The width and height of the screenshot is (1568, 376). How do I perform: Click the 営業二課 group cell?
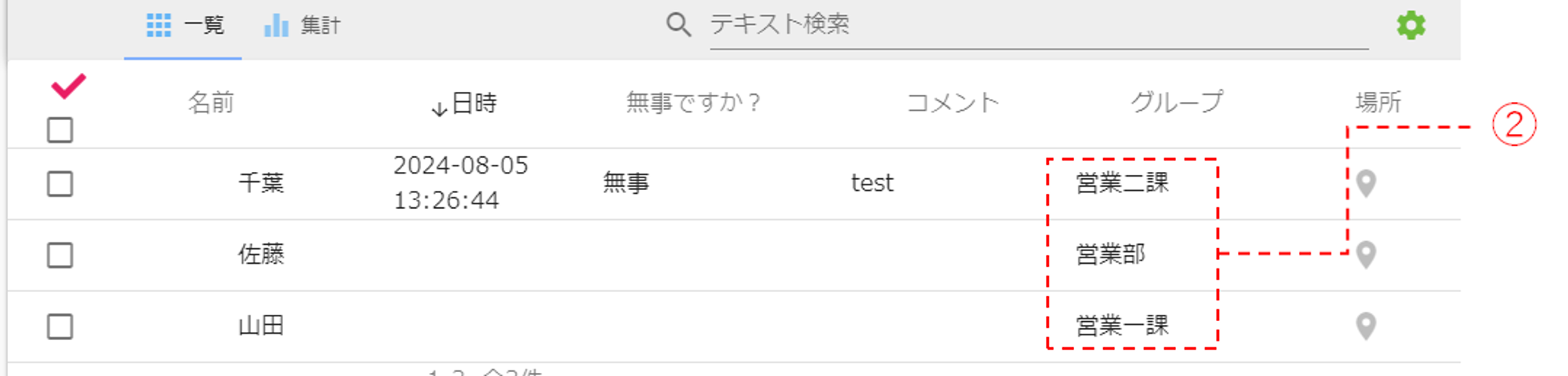[x=1122, y=183]
